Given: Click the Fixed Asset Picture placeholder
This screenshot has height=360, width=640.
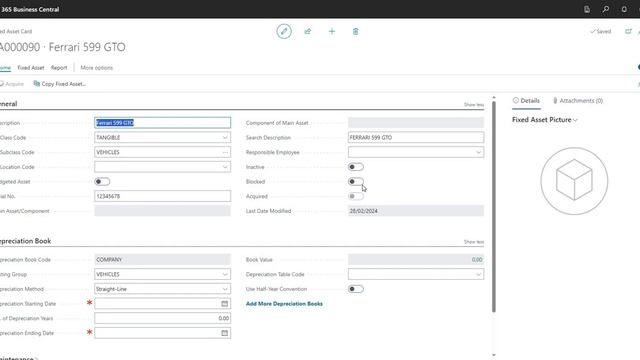Looking at the screenshot, I should point(574,181).
